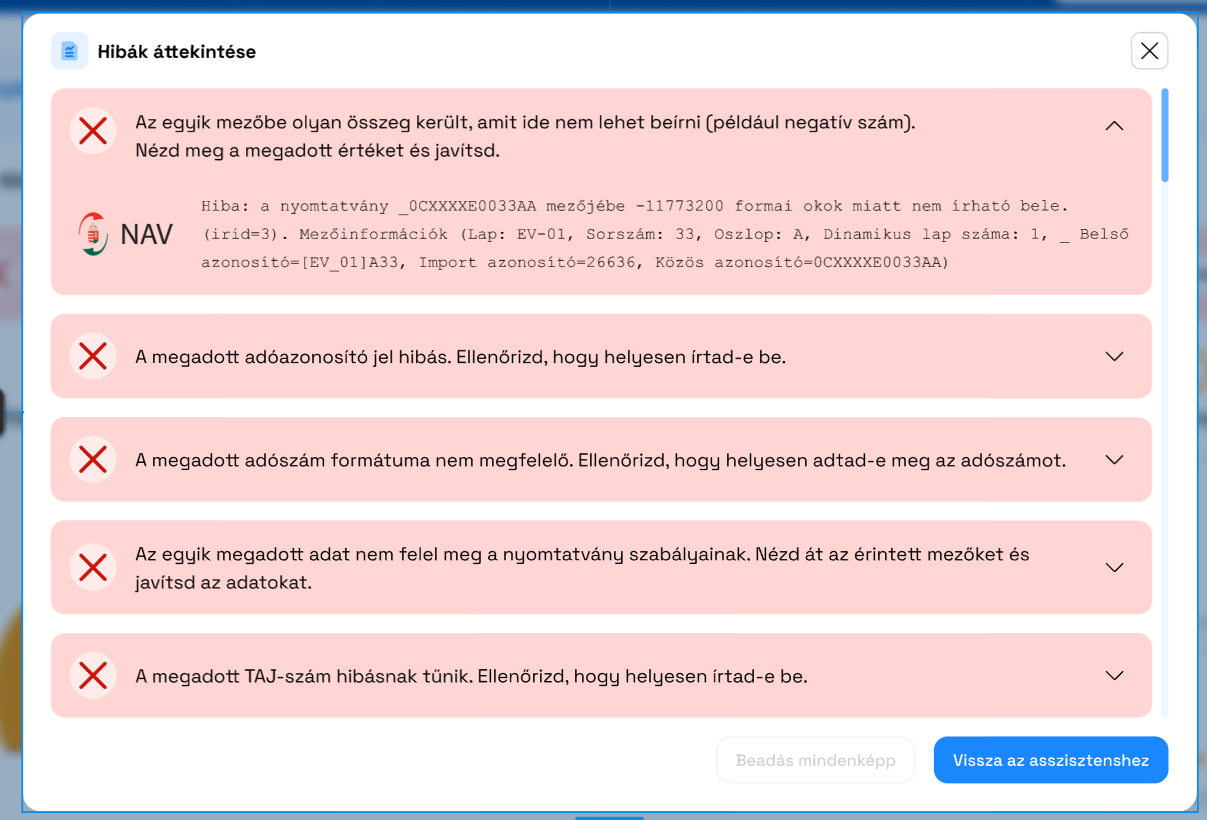The width and height of the screenshot is (1207, 820).
Task: Click text 'A megadott adószám formátuma nem megfelelő'
Action: point(353,460)
